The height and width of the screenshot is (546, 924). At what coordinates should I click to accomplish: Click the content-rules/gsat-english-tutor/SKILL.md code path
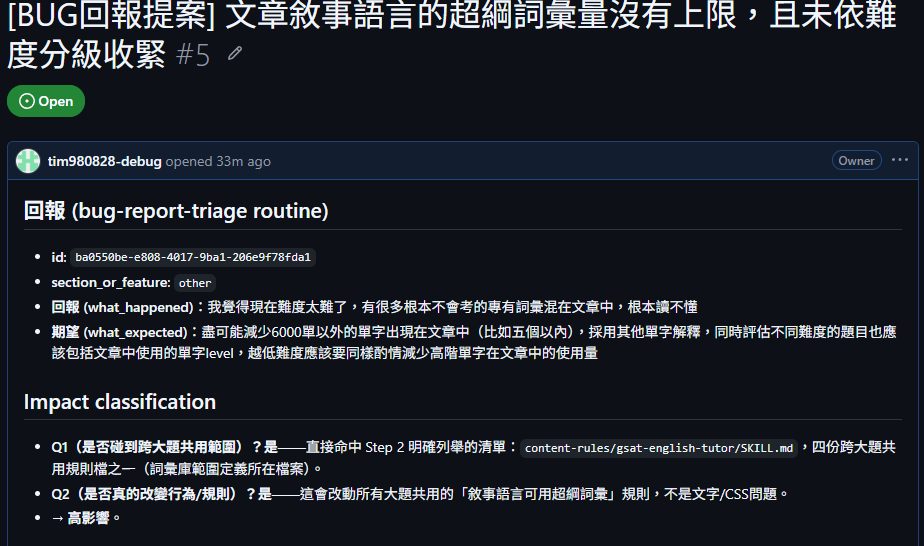click(659, 448)
